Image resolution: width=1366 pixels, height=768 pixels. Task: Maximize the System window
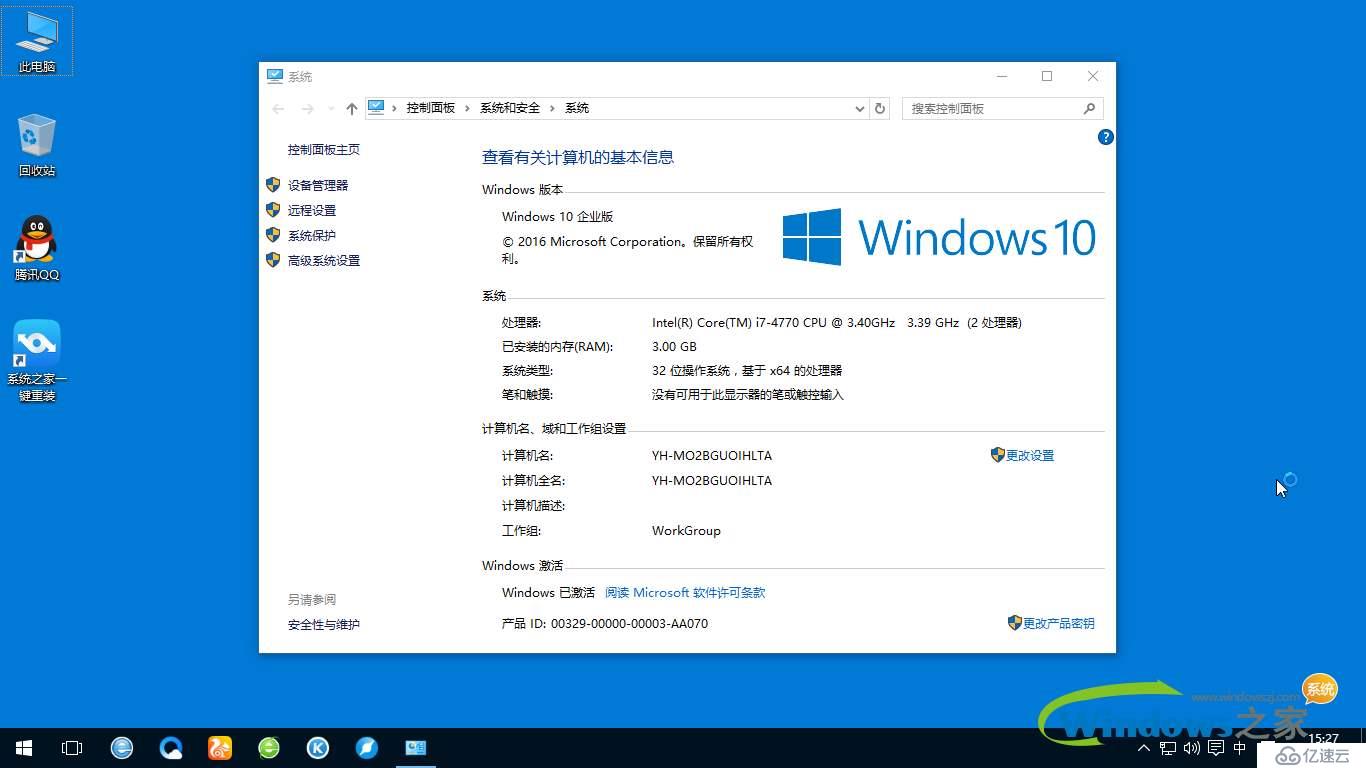[1047, 76]
